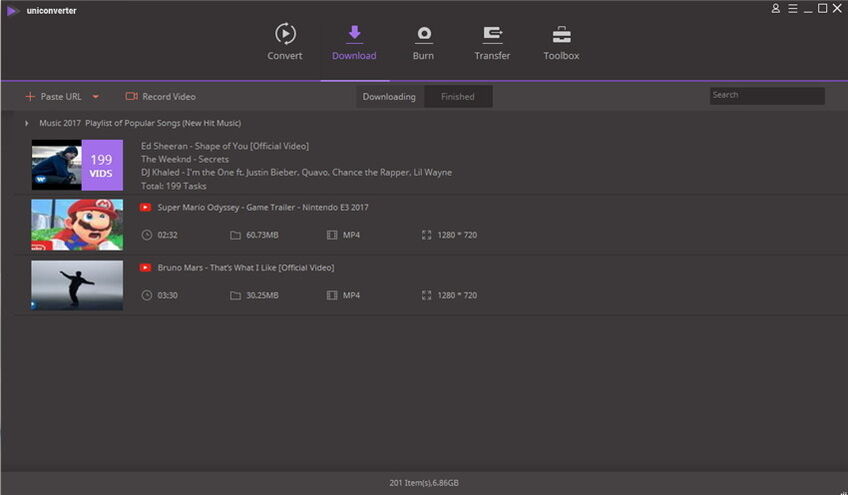Image resolution: width=848 pixels, height=495 pixels.
Task: Open the Transfer icon
Action: click(x=492, y=34)
